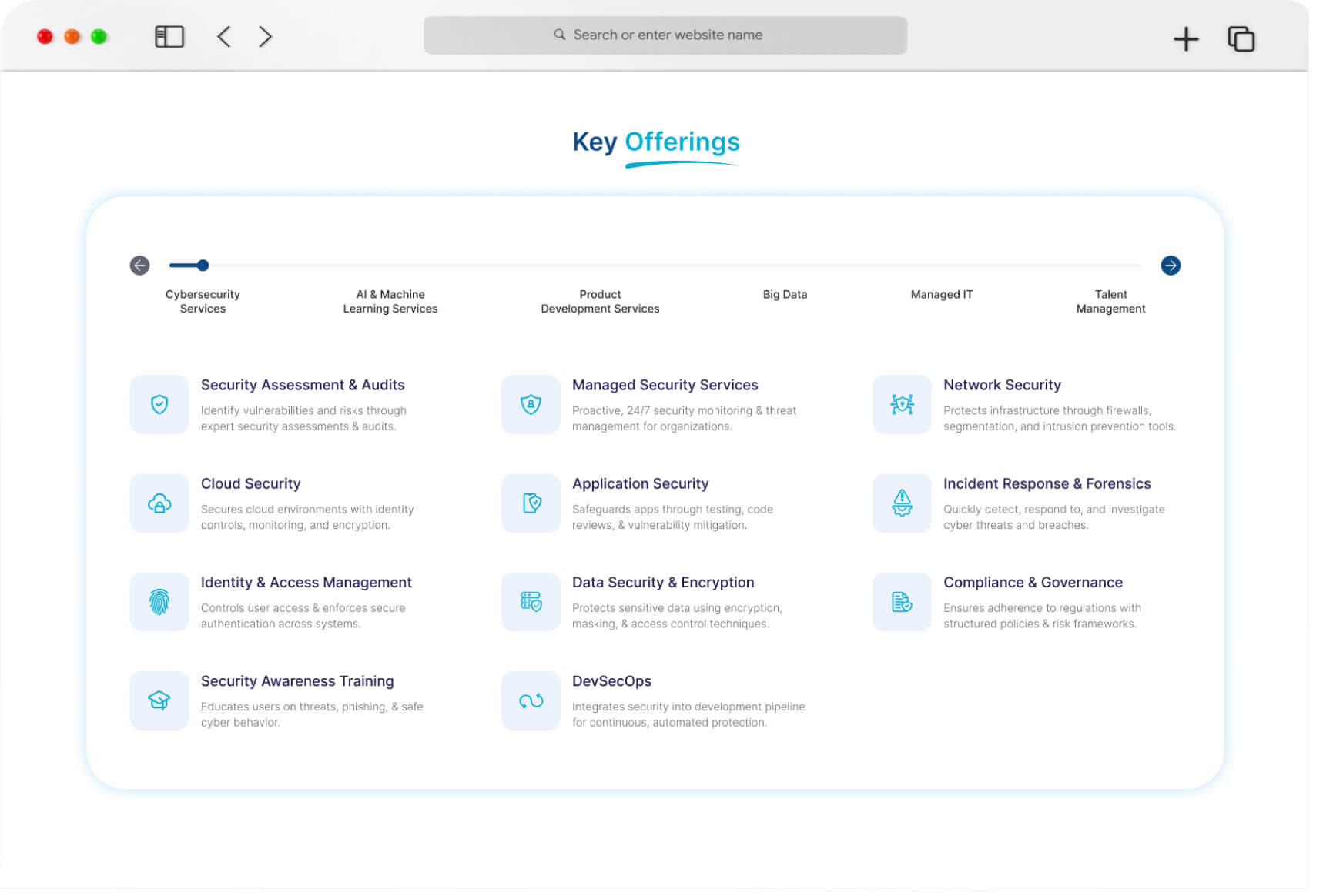Go back using the left arrow button
The image size is (1323, 896).
(139, 265)
